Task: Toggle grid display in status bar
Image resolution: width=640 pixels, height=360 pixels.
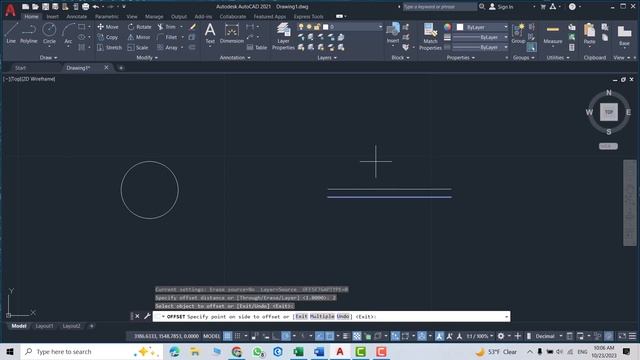Action: (227, 336)
